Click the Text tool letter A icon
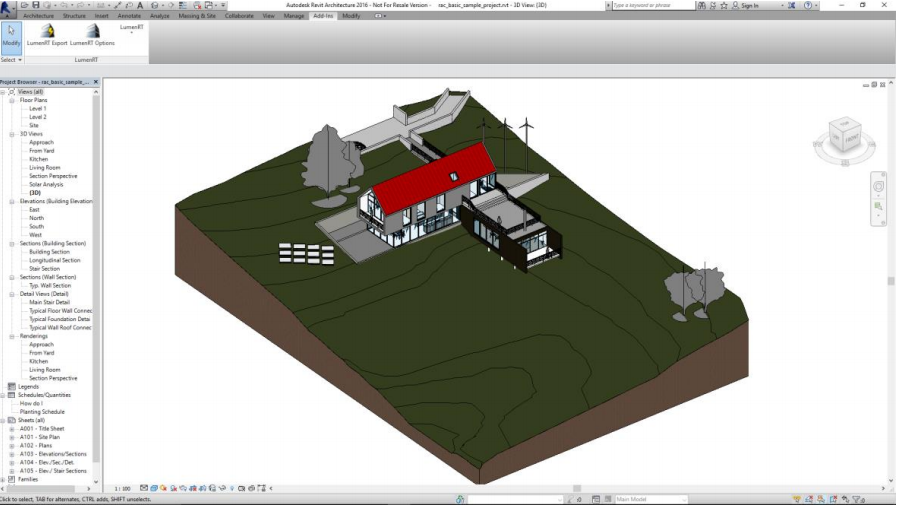The width and height of the screenshot is (900, 505). click(x=139, y=5)
